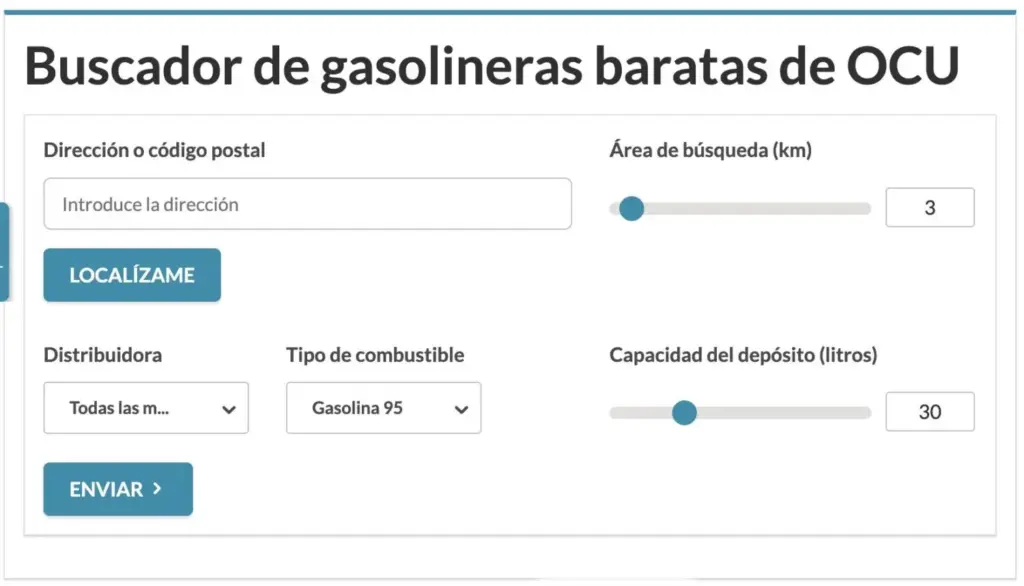Click the "Área de búsqueda (km)" label
The width and height of the screenshot is (1024, 586).
point(710,151)
